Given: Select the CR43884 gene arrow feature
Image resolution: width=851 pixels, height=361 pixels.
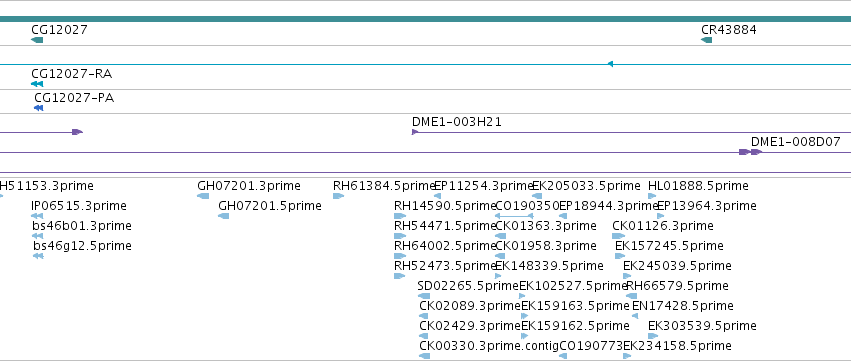Looking at the screenshot, I should point(706,40).
